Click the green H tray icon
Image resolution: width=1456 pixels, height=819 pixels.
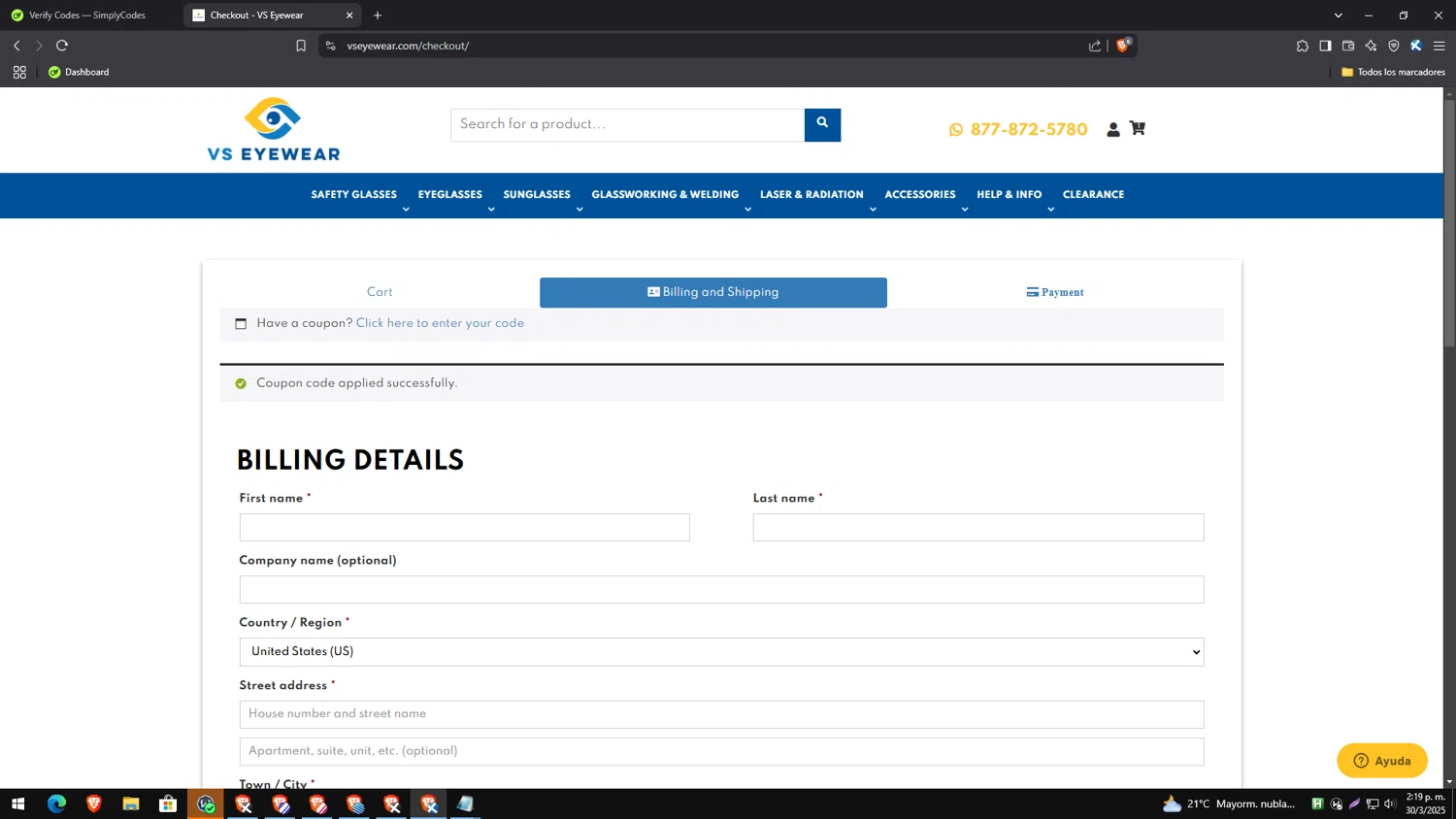1317,803
